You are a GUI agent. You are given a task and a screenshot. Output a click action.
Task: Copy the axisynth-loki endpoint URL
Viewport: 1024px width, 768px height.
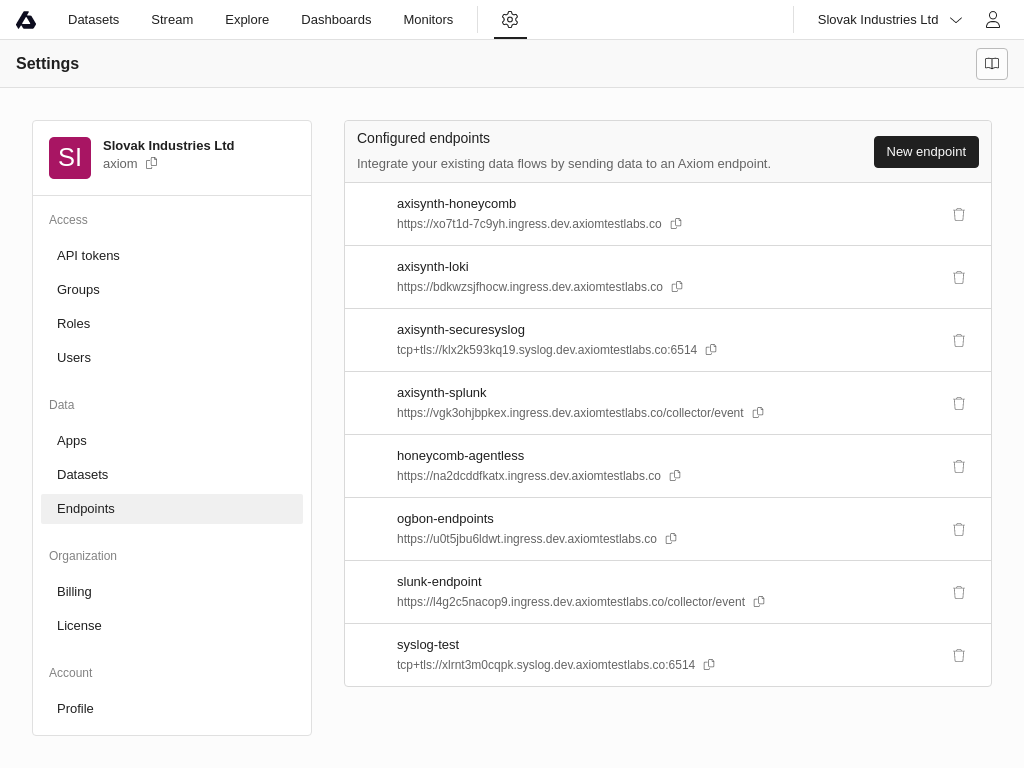tap(677, 287)
